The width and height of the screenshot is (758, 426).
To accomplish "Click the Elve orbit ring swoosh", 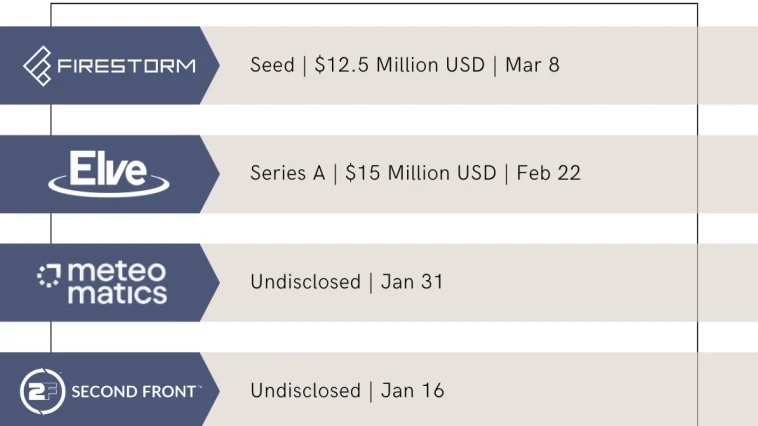I will click(x=109, y=186).
